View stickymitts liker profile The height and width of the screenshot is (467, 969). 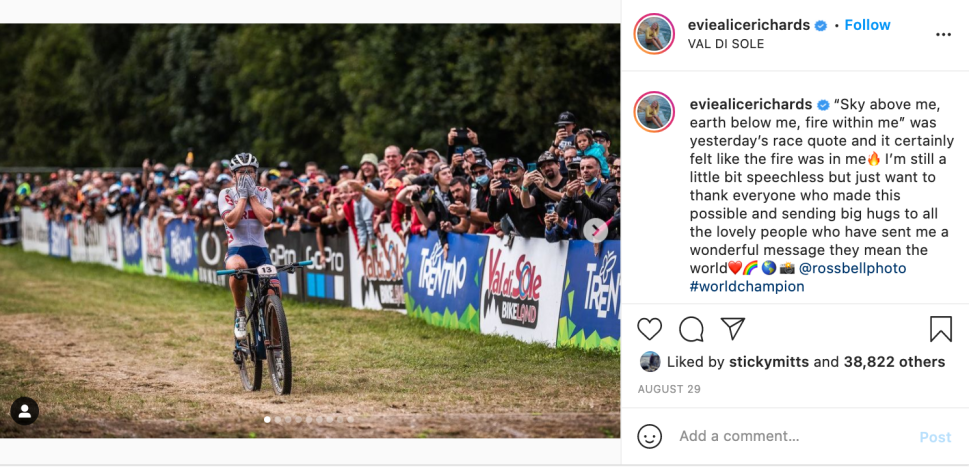769,362
